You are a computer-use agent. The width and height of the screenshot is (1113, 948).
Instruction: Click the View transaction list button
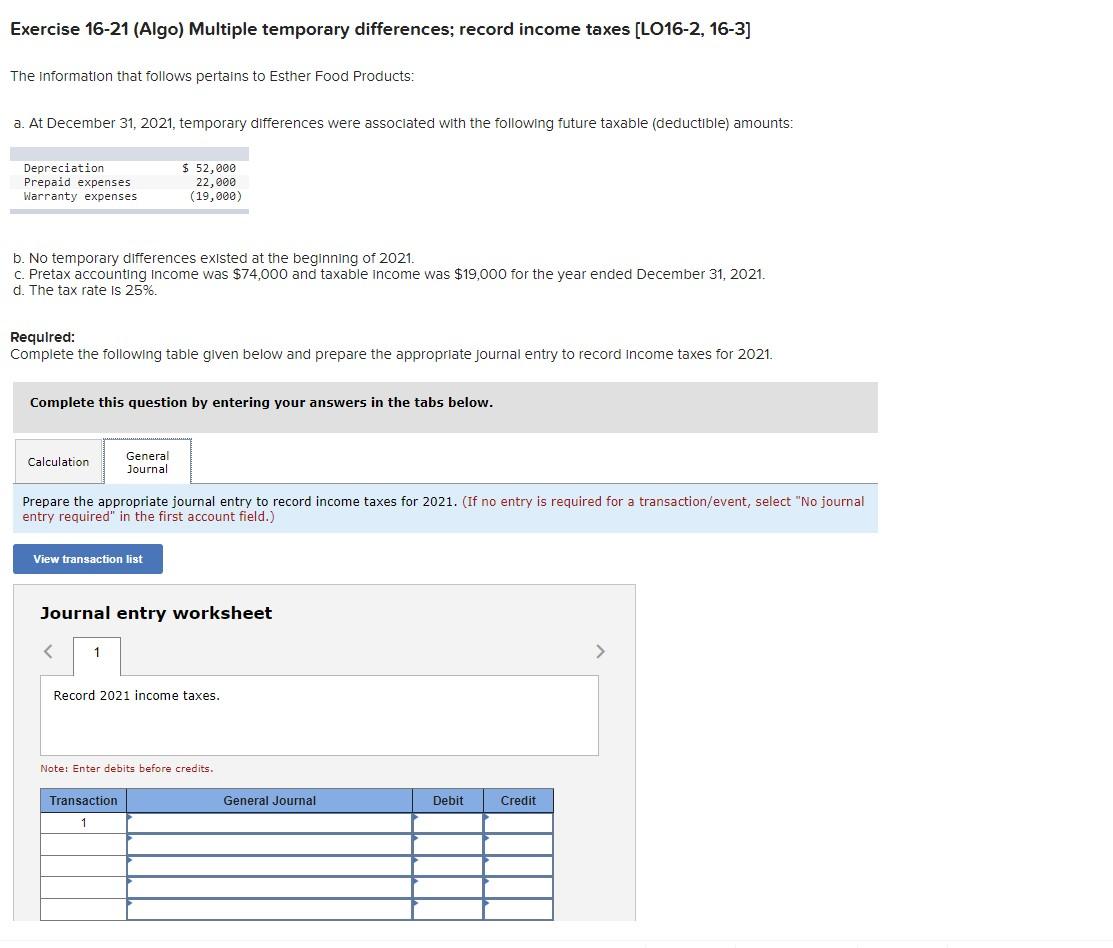(x=87, y=558)
